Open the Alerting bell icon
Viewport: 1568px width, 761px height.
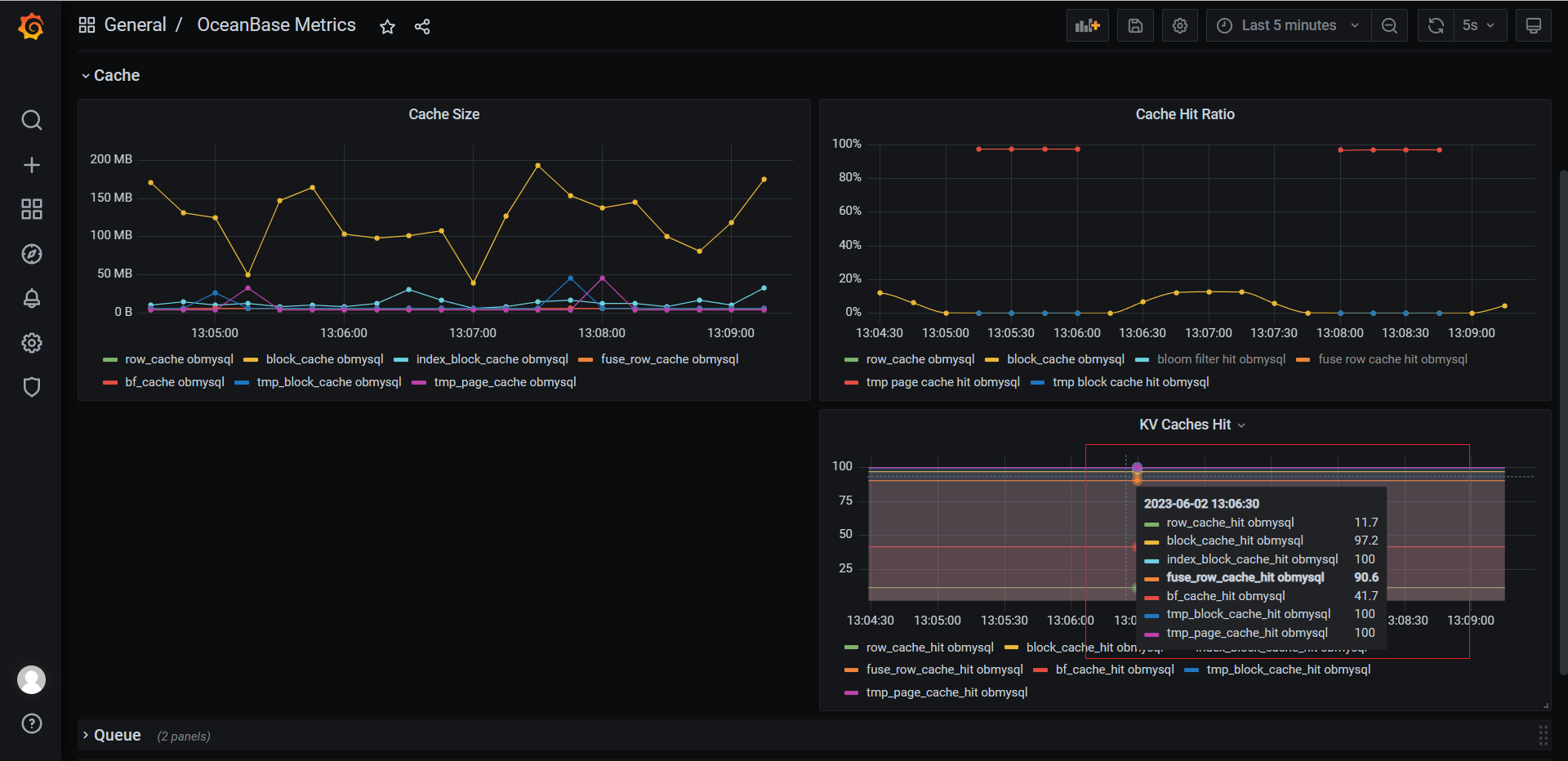[x=31, y=298]
